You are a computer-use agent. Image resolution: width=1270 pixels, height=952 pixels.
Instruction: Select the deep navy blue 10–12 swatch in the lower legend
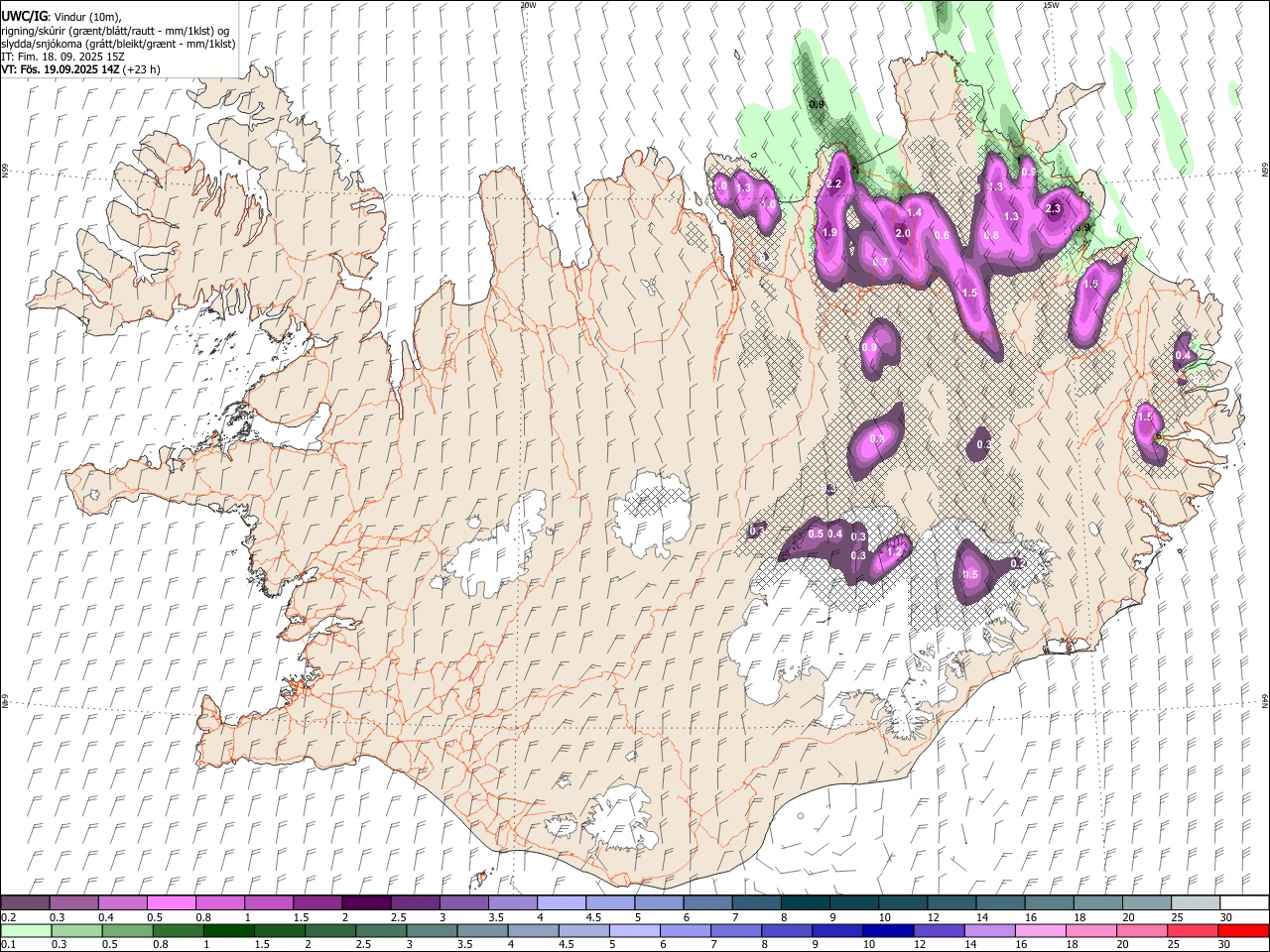pyautogui.click(x=887, y=930)
